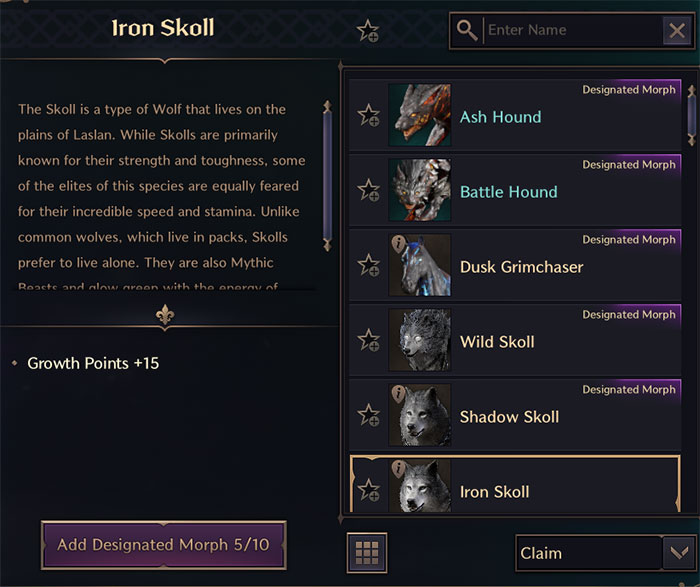The image size is (700, 587).
Task: Clear the name search field
Action: pos(676,31)
